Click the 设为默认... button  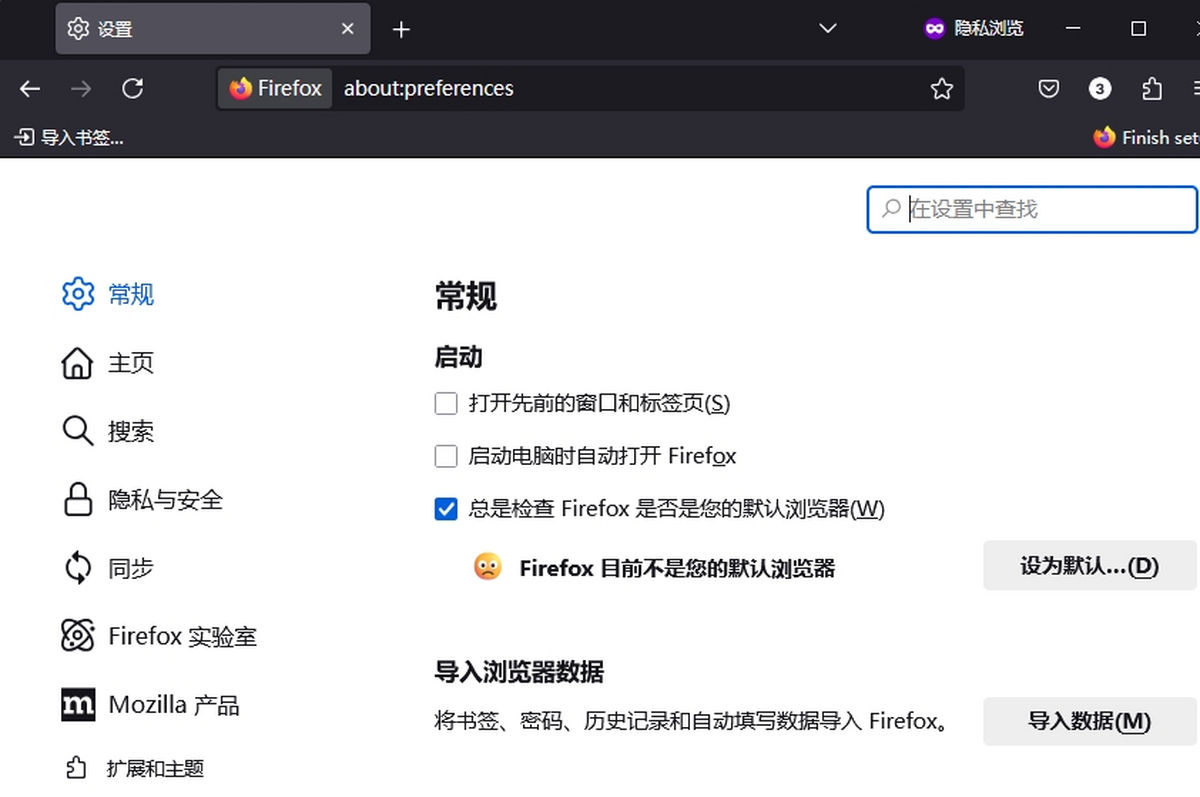1089,566
